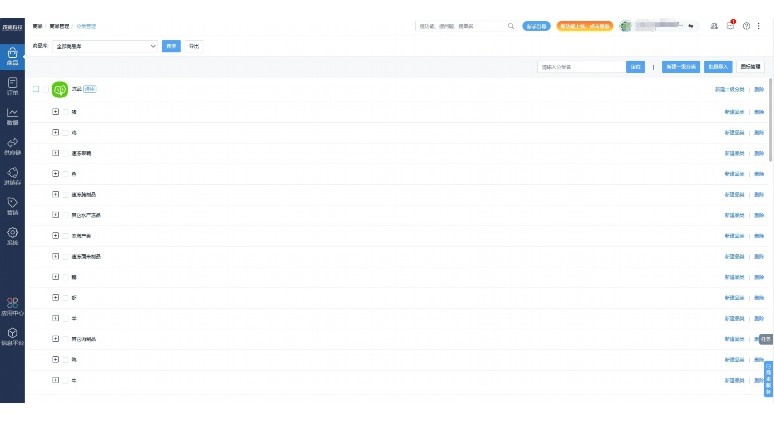Open the 应用中心 app center icon
774x421 pixels.
tap(12, 306)
